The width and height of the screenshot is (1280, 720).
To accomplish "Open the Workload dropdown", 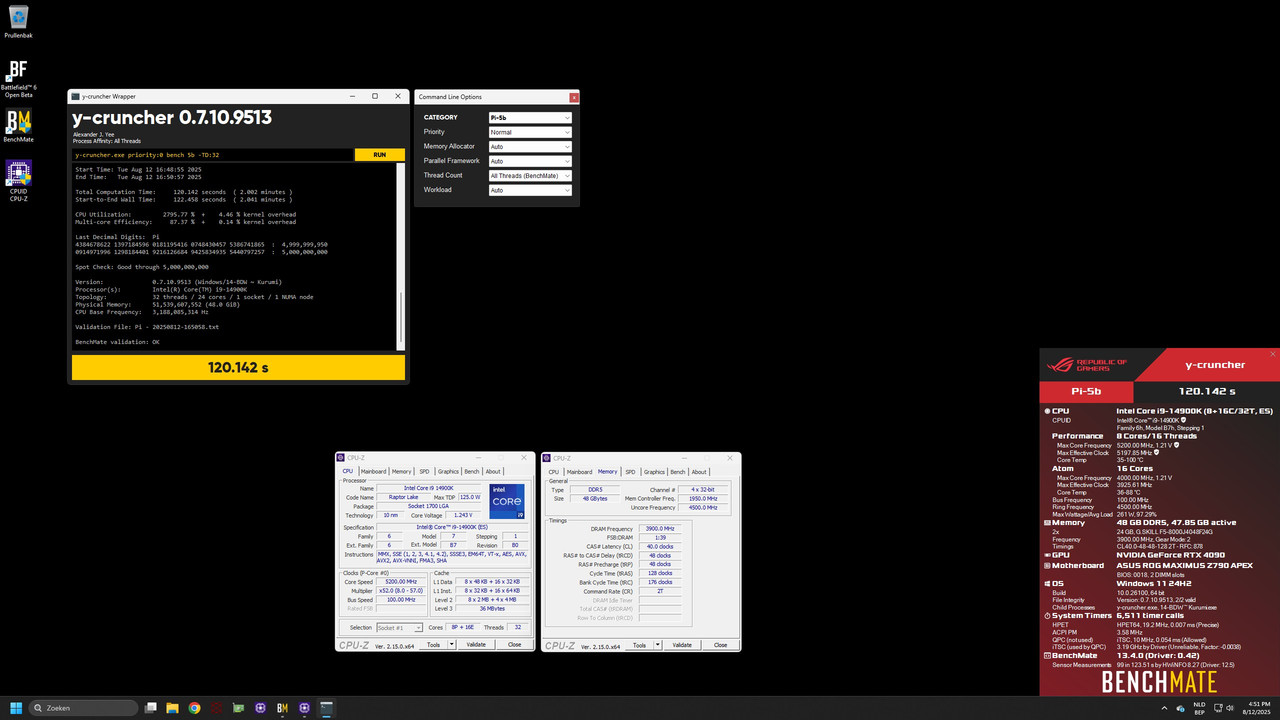I will point(530,190).
